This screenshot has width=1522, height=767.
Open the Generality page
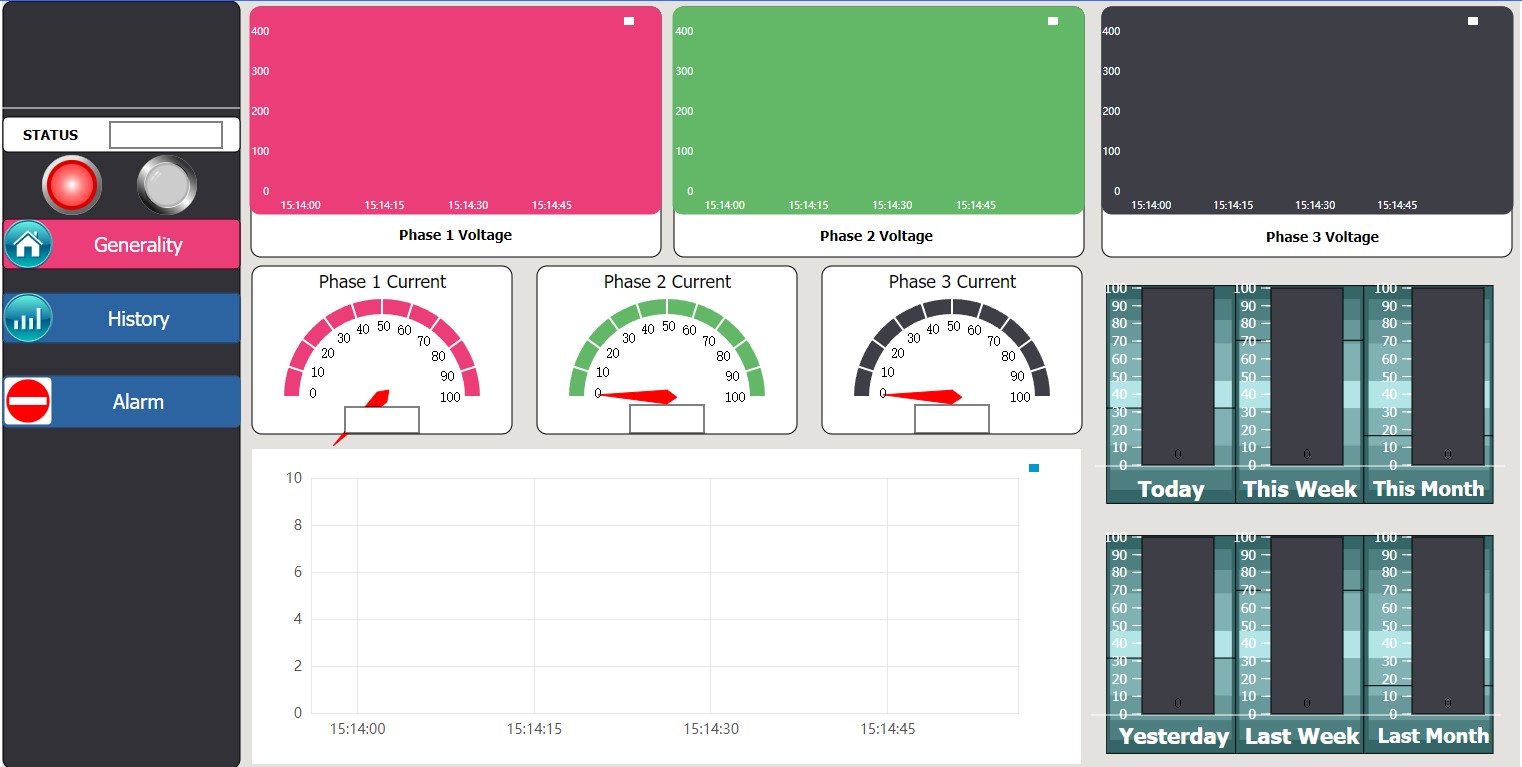tap(122, 244)
